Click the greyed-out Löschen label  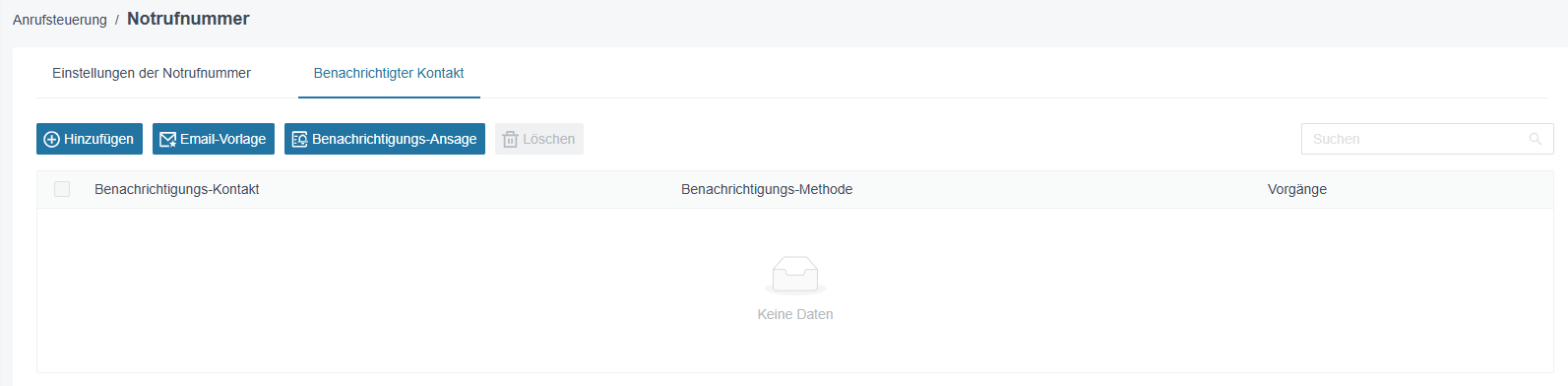coord(548,139)
